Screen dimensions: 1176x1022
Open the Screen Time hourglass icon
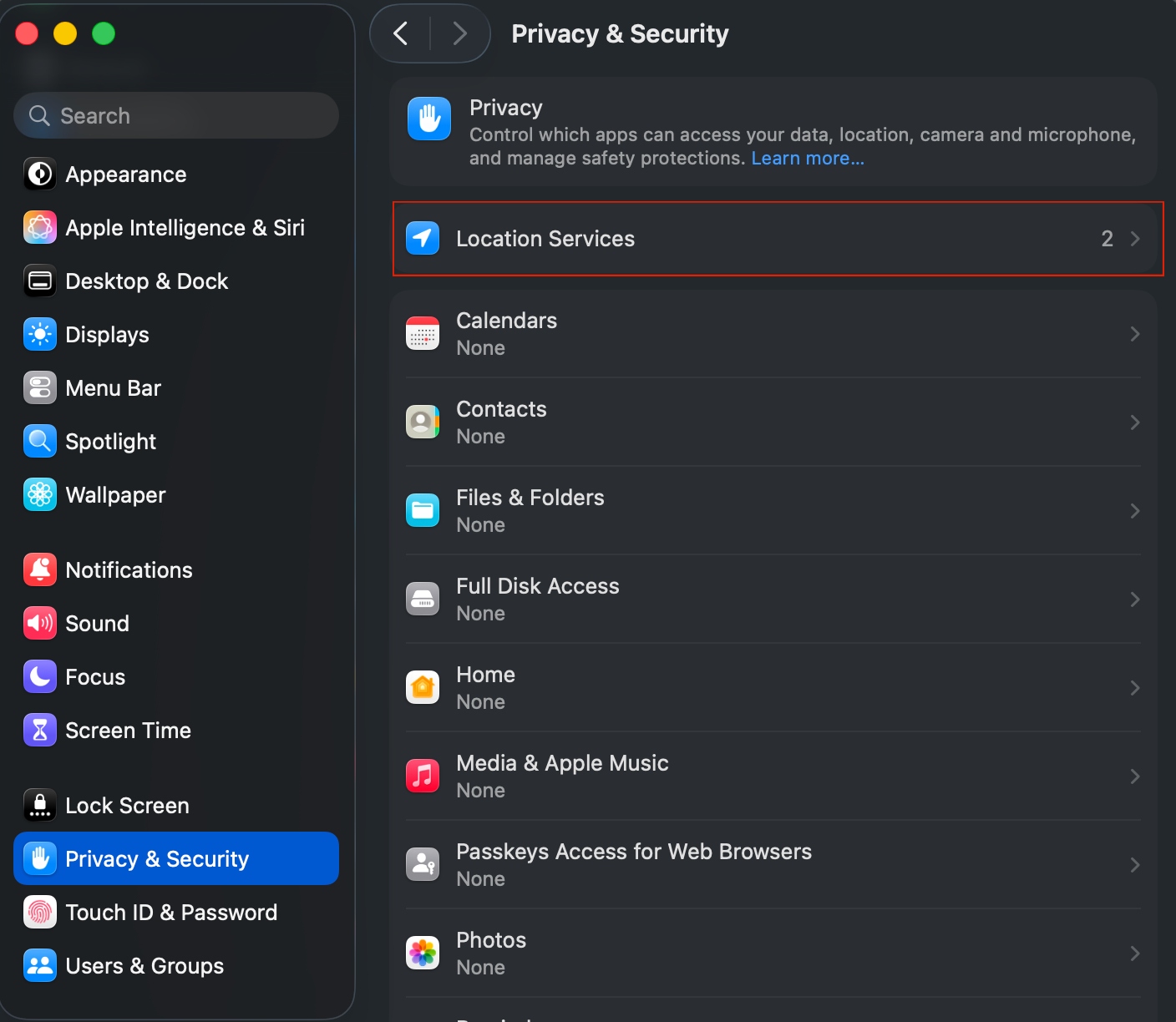coord(40,731)
